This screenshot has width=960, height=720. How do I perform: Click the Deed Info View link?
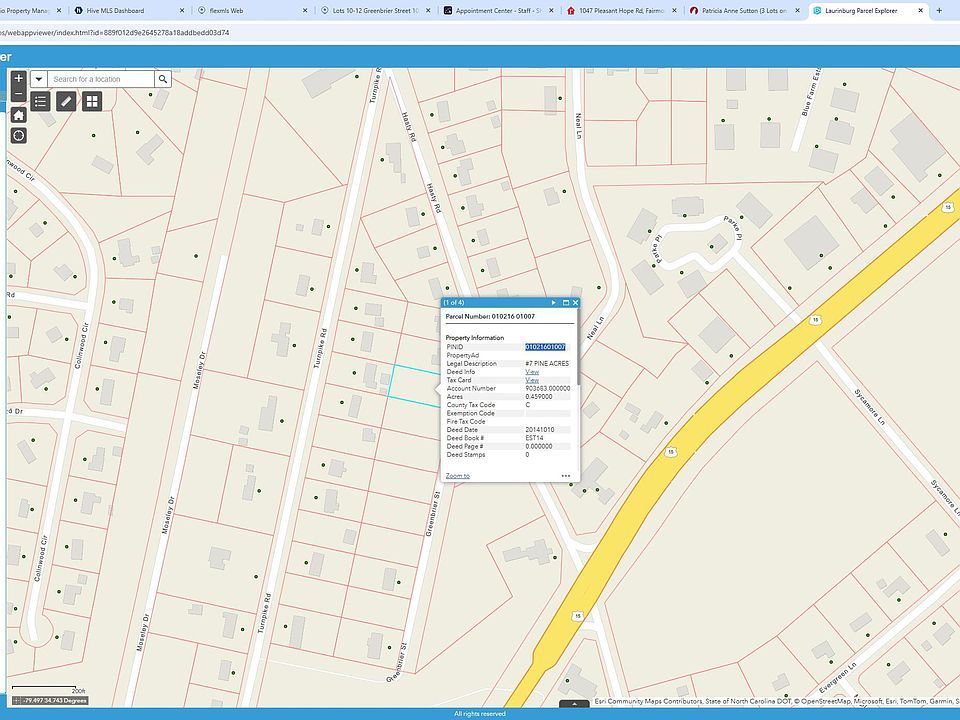pos(532,372)
